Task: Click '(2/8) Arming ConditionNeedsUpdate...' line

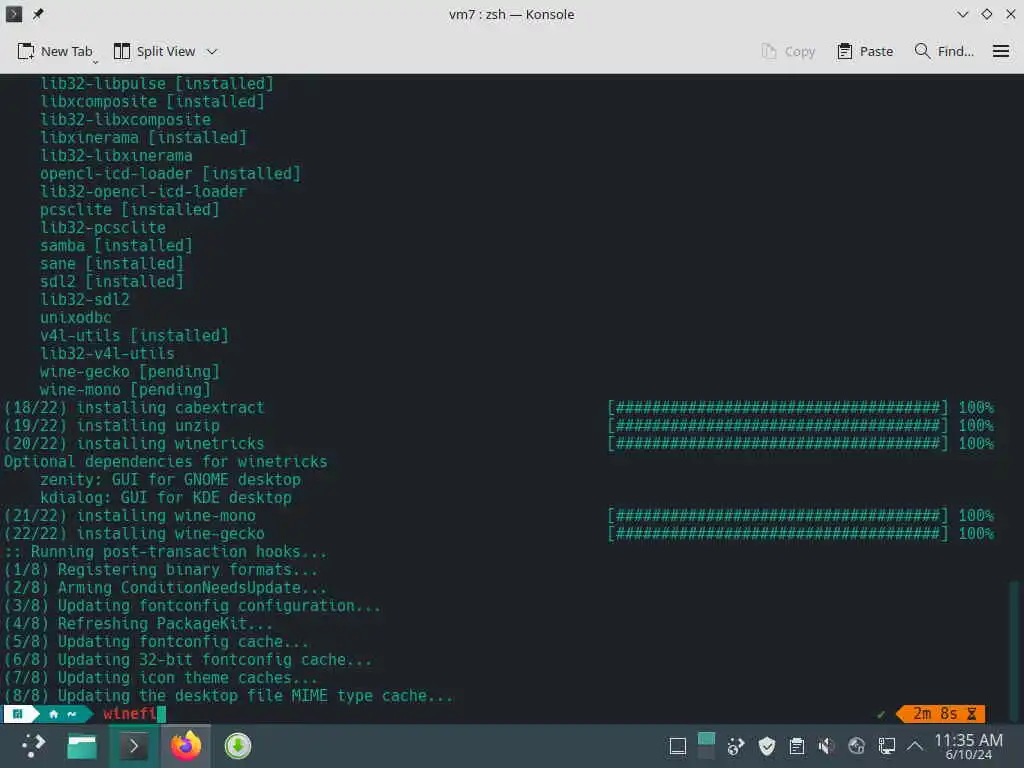Action: (165, 588)
